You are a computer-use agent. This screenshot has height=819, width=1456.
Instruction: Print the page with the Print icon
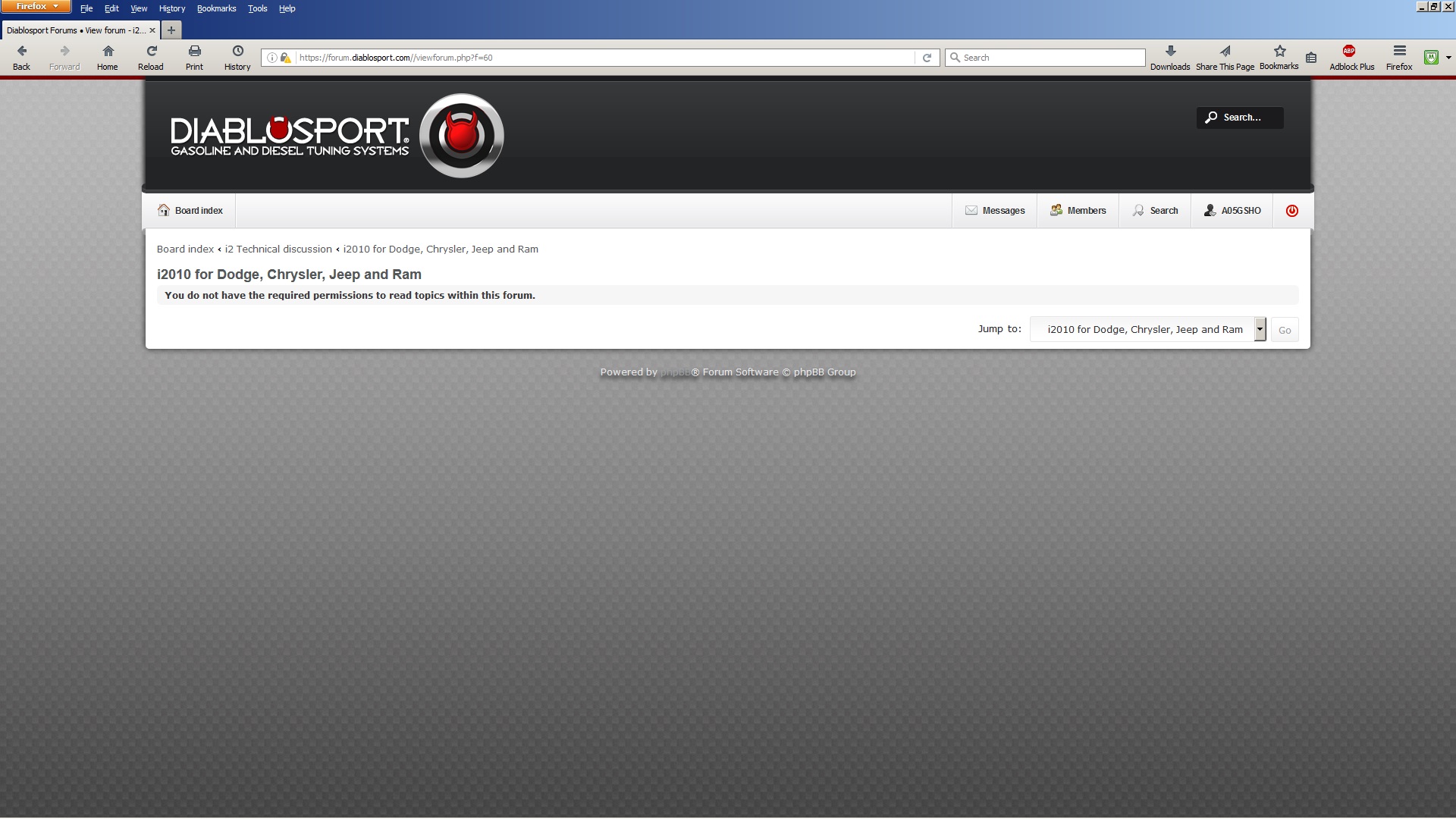pos(194,57)
